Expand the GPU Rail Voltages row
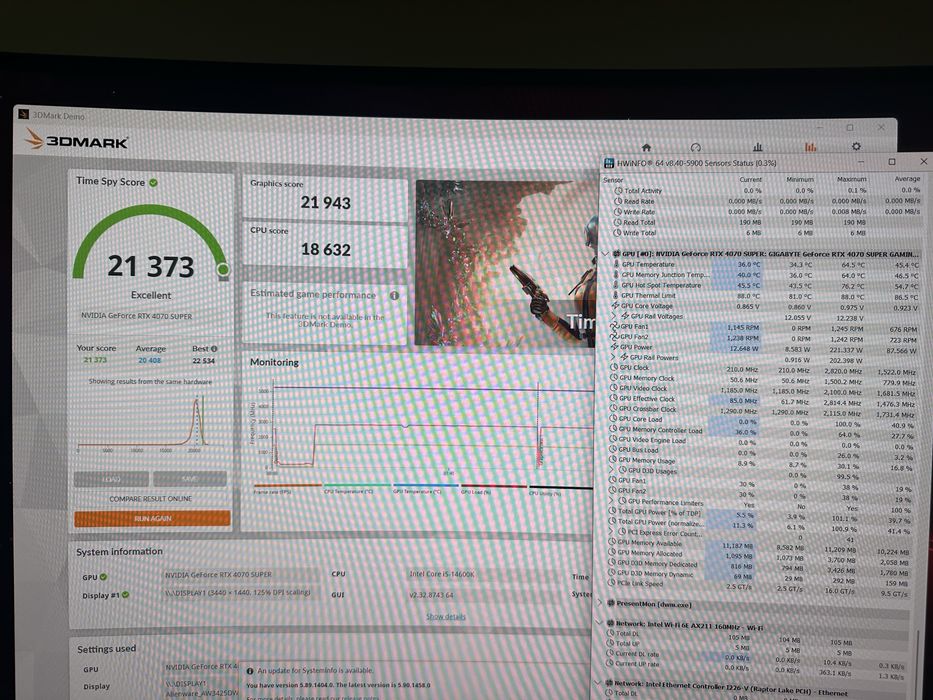933x700 pixels. coord(614,316)
